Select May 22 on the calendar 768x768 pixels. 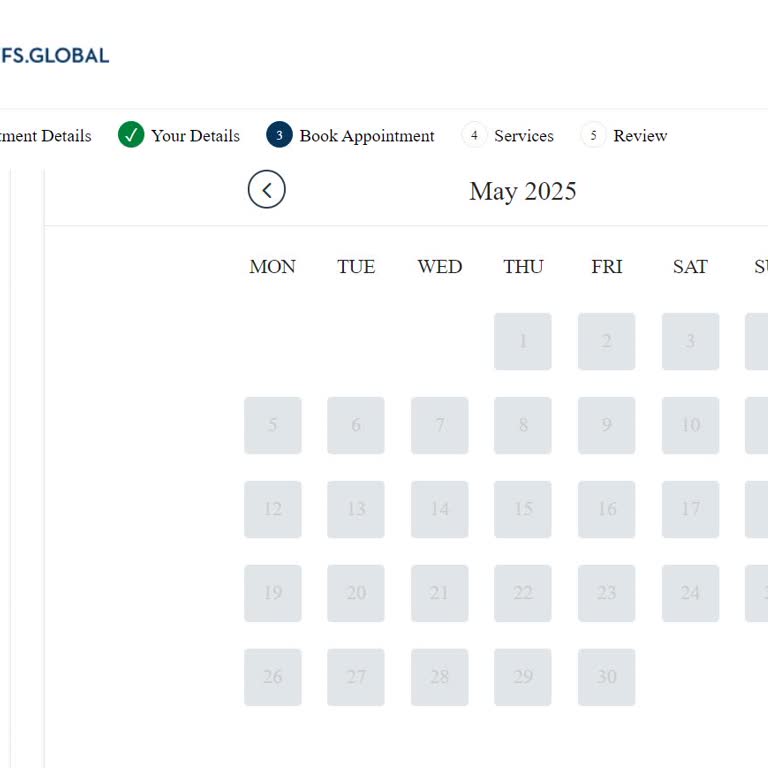point(523,593)
